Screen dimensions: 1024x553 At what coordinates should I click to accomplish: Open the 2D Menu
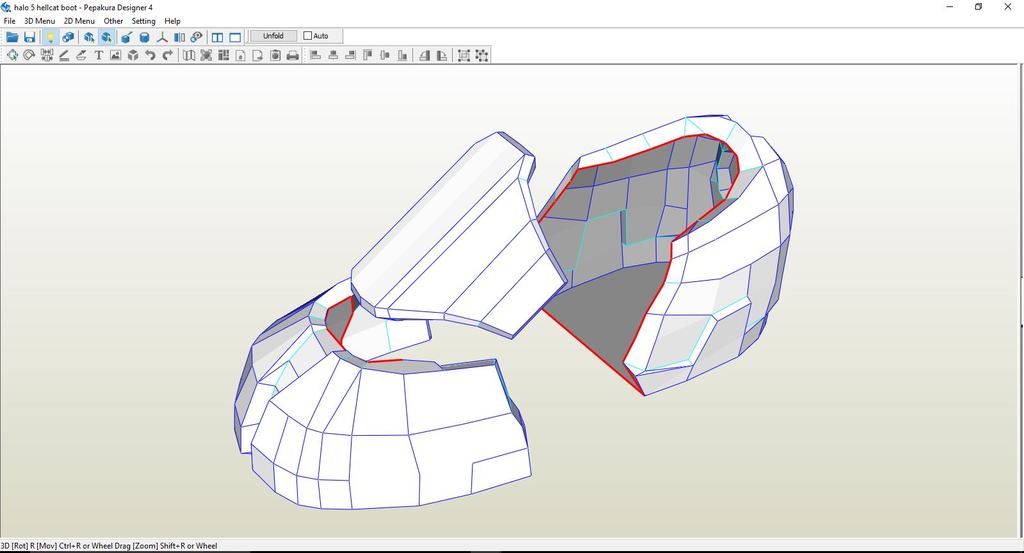click(79, 21)
